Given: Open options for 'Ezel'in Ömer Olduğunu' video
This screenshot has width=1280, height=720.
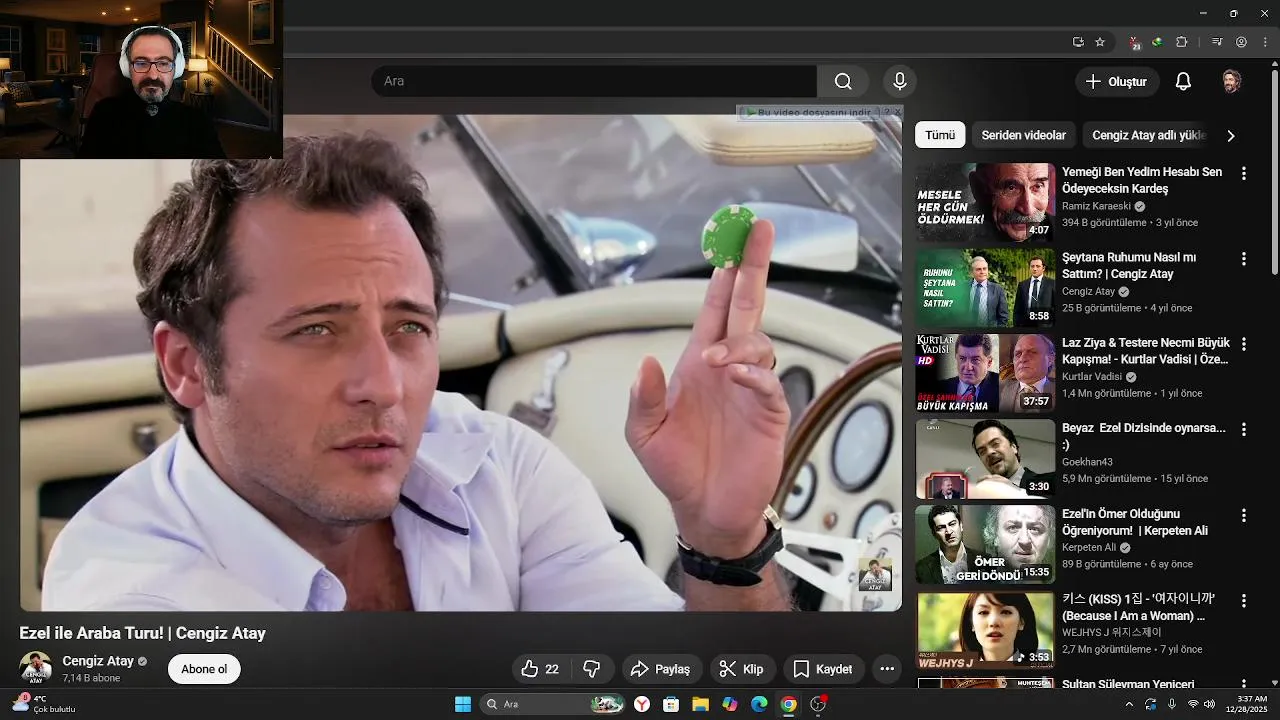Looking at the screenshot, I should 1244,515.
